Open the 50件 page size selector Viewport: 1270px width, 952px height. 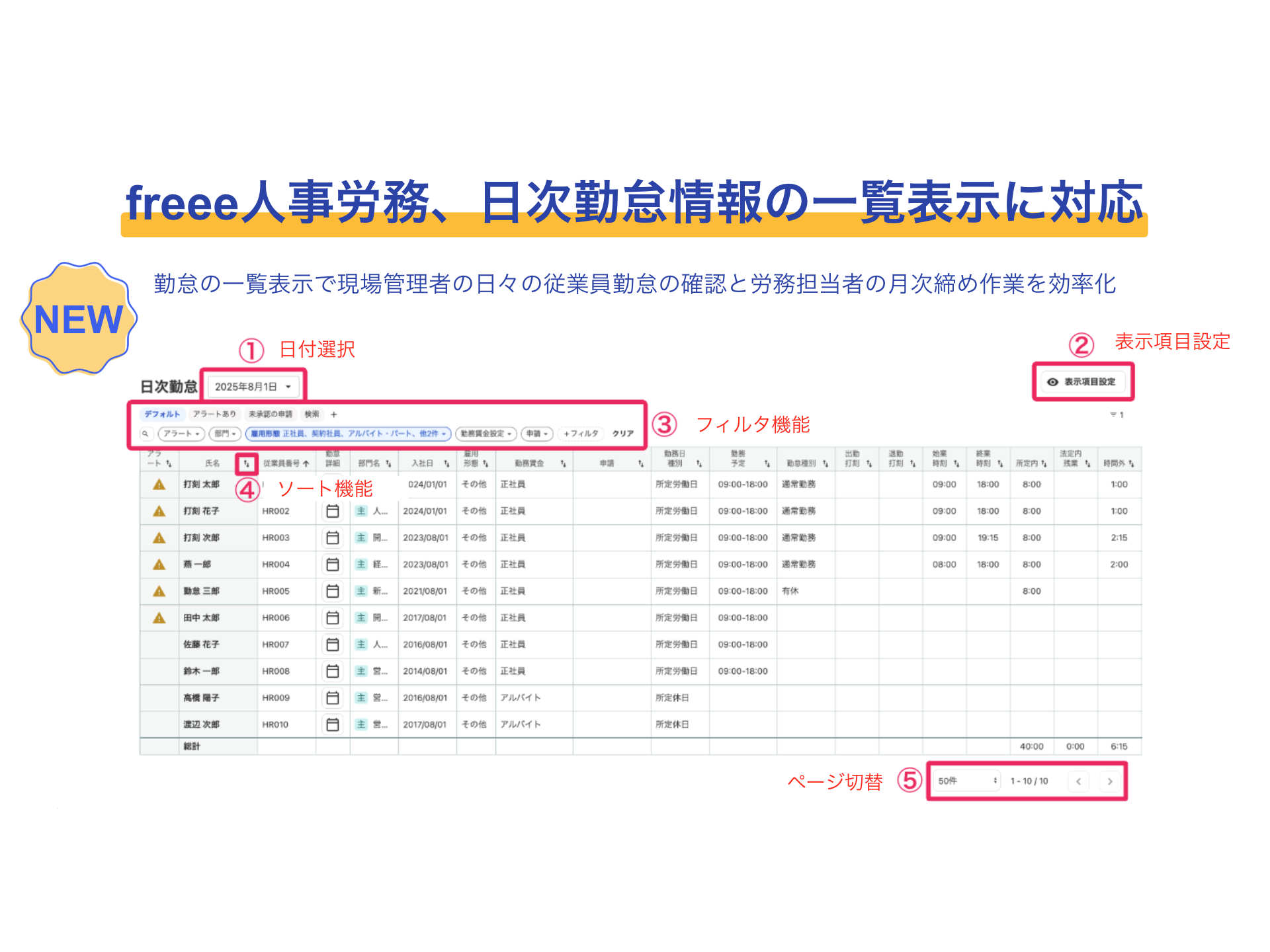pos(966,781)
